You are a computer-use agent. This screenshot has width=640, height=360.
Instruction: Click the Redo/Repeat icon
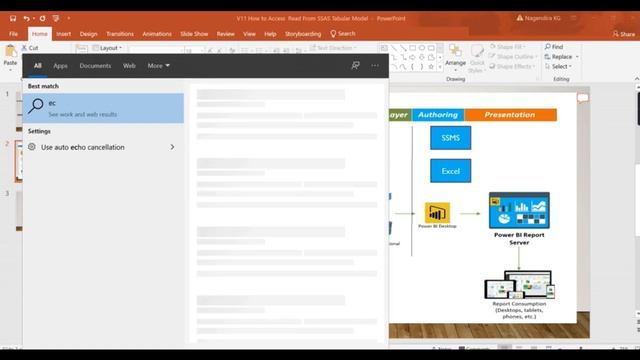pyautogui.click(x=42, y=18)
